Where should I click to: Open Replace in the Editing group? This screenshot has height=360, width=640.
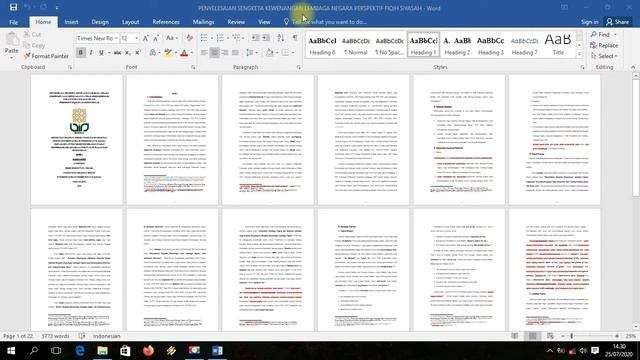[x=604, y=45]
